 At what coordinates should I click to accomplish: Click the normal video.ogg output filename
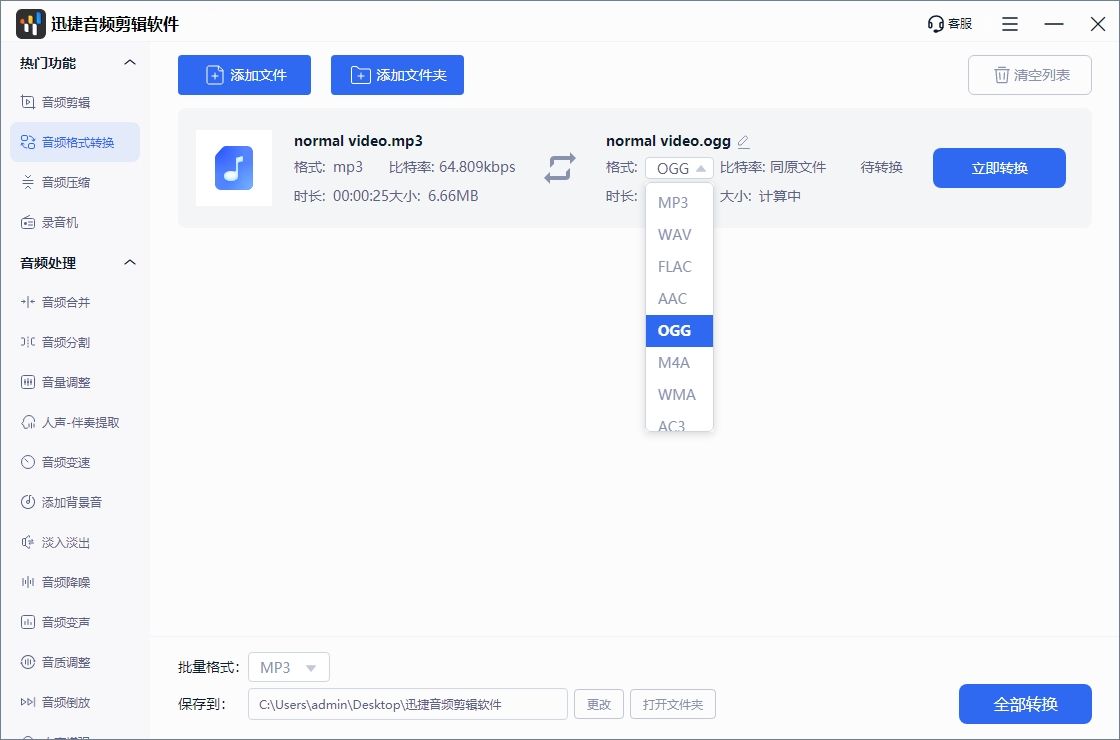(668, 141)
